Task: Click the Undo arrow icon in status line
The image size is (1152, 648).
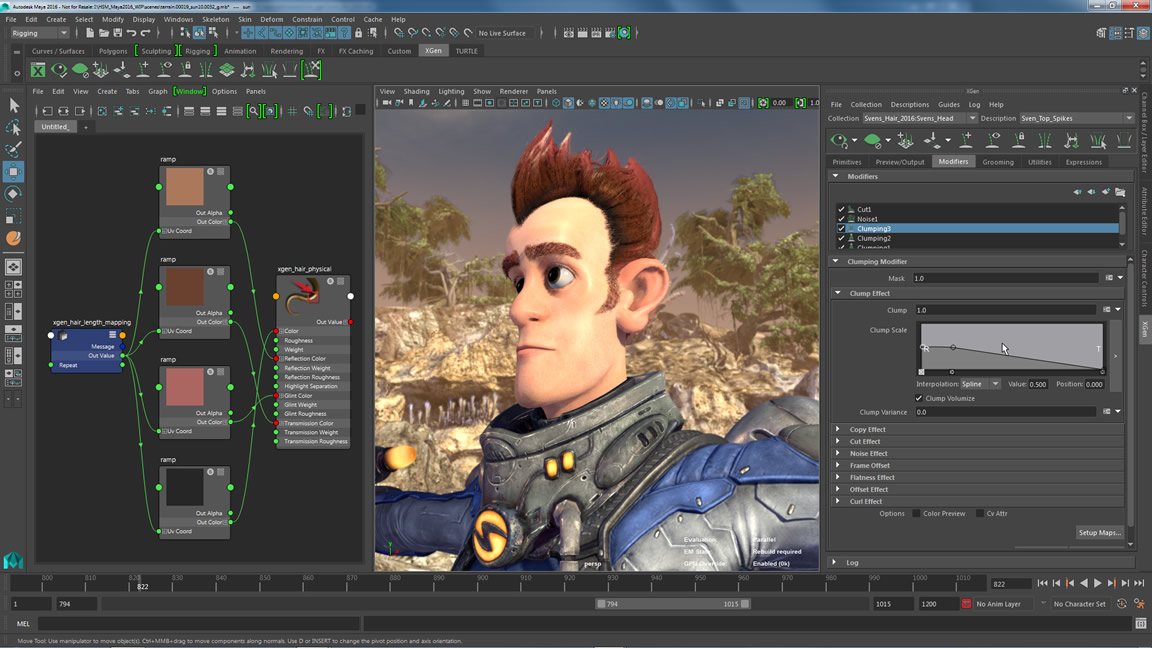Action: point(132,33)
